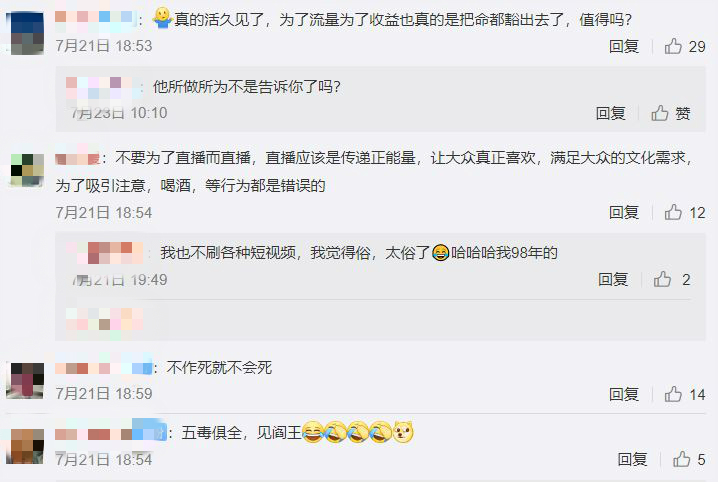Reply to the 不作死就不会死 comment

[x=624, y=394]
